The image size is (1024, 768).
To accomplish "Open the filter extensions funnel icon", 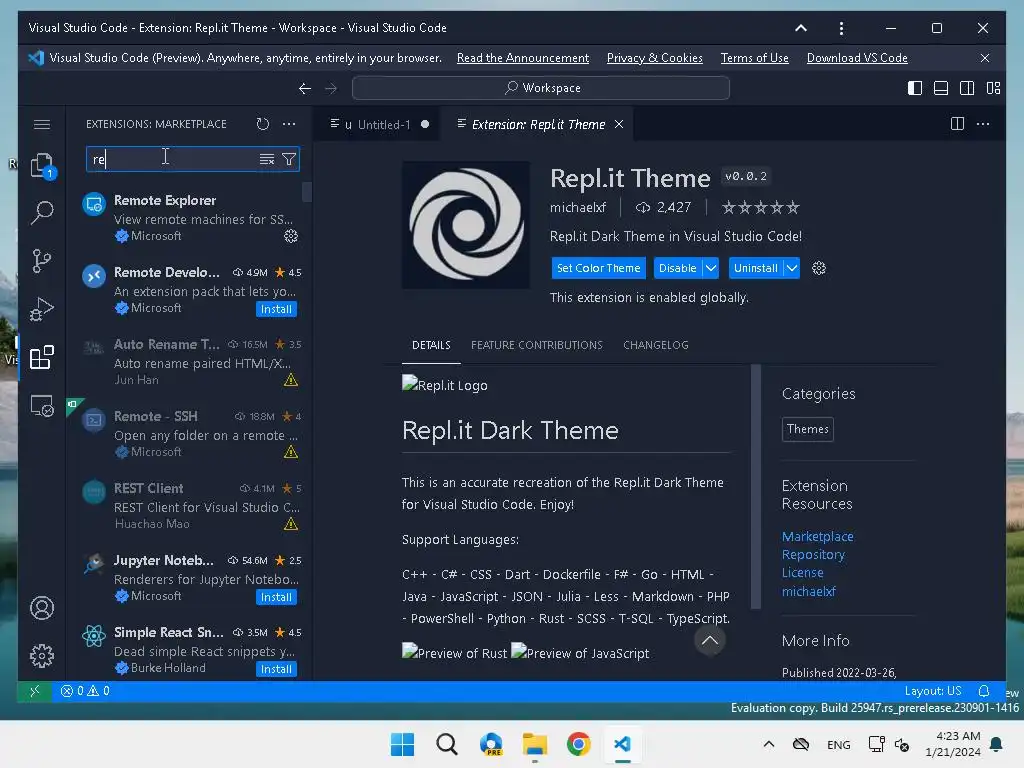I will coord(289,159).
